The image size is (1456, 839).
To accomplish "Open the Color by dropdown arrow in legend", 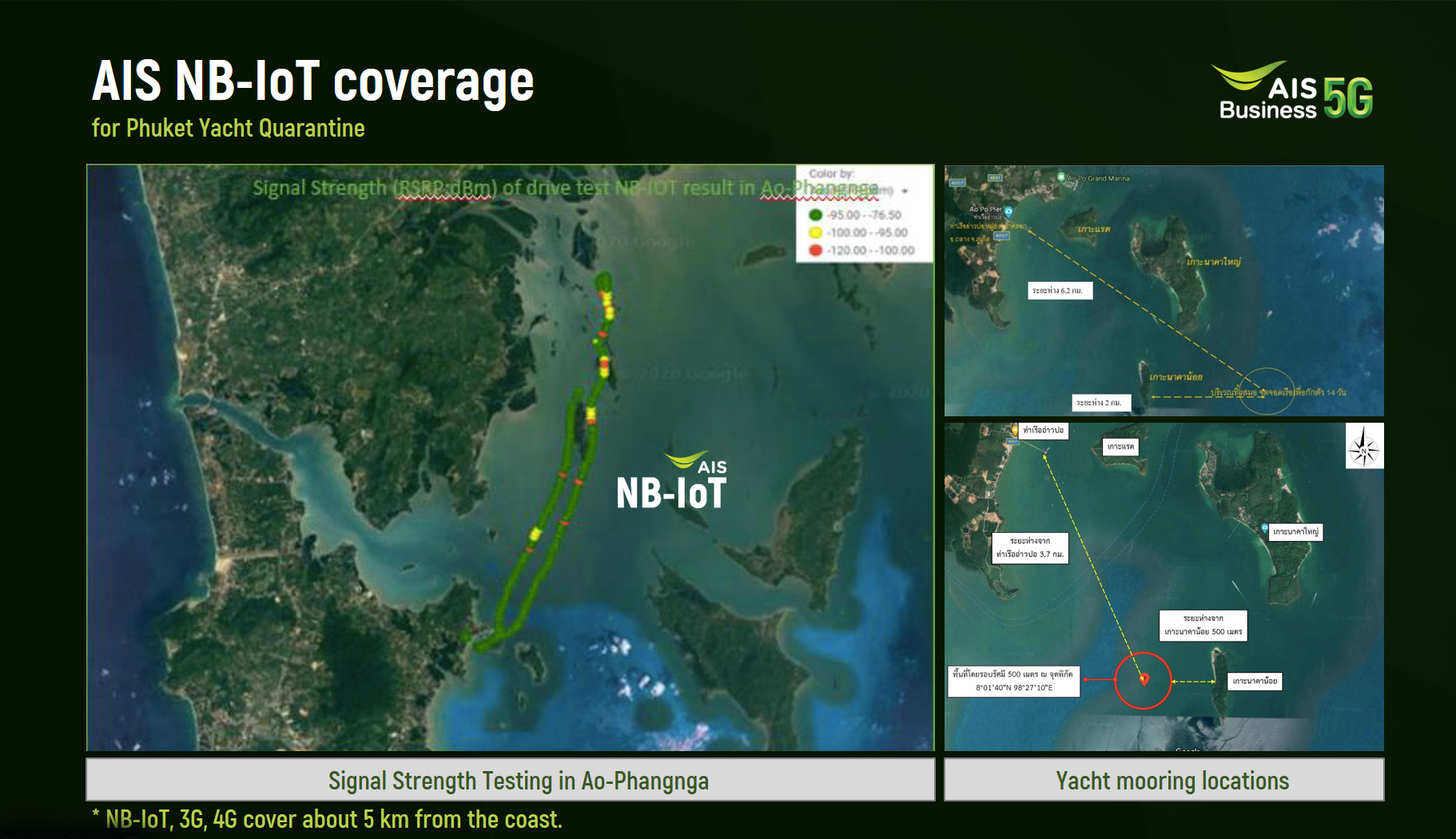I will pyautogui.click(x=905, y=192).
